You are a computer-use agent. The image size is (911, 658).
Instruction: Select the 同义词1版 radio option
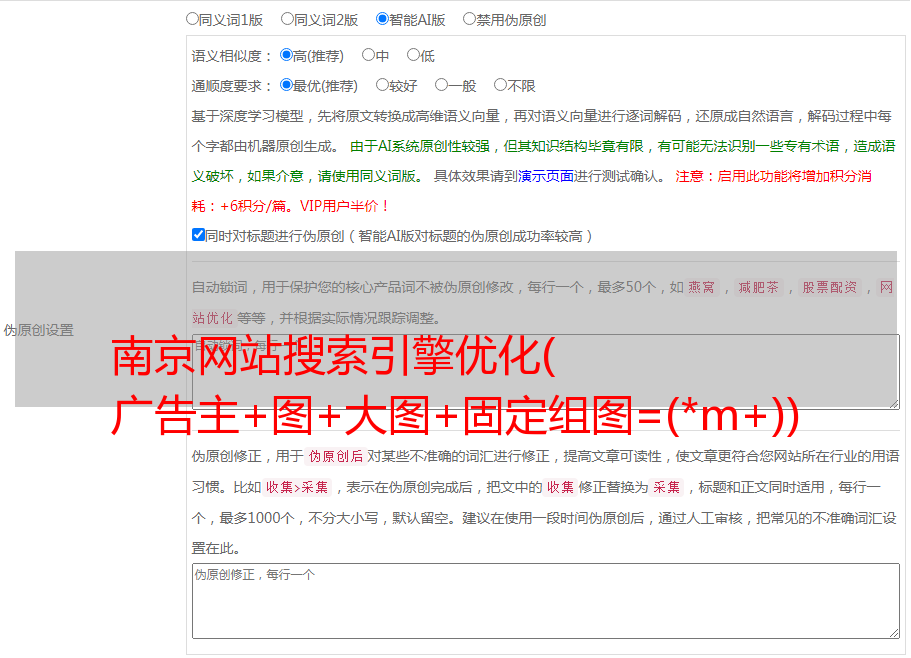point(192,19)
